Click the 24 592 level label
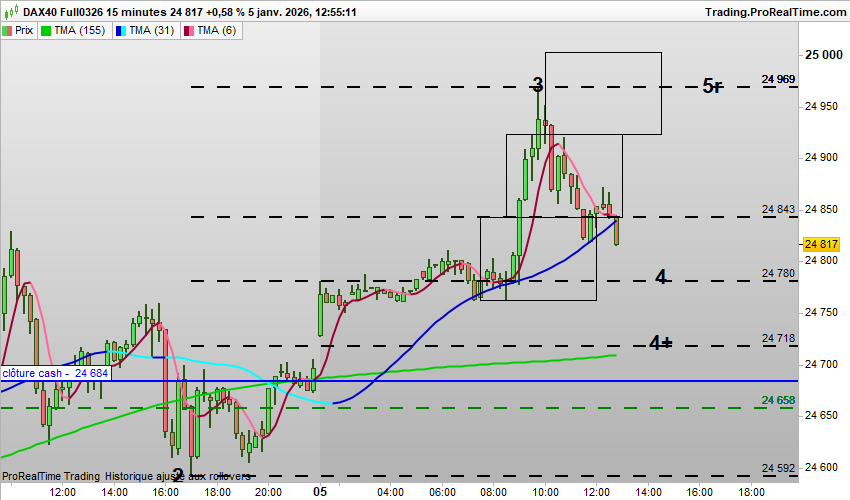850x500 pixels. tap(778, 468)
